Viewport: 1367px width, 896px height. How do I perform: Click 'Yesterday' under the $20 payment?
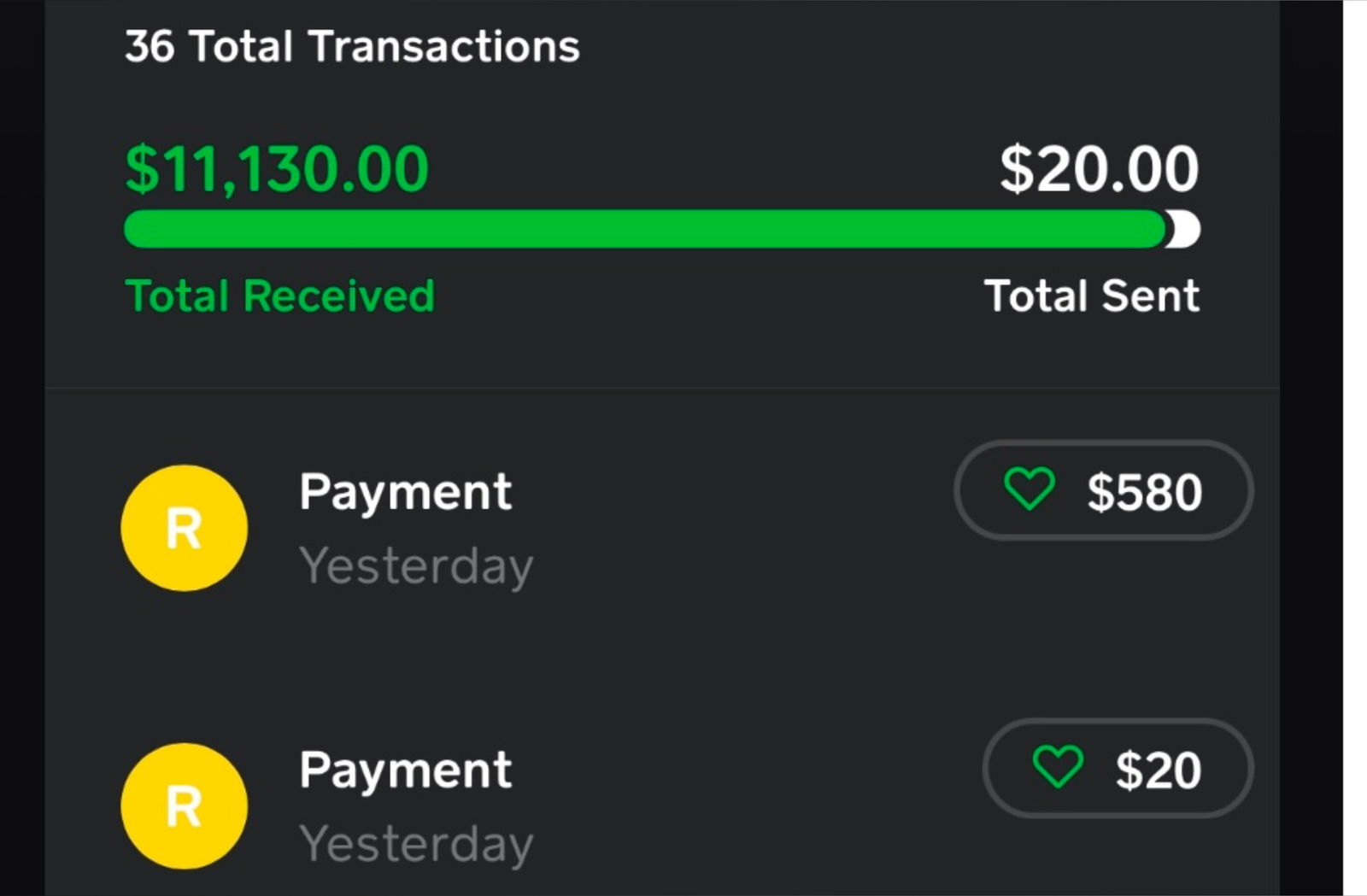click(x=416, y=844)
